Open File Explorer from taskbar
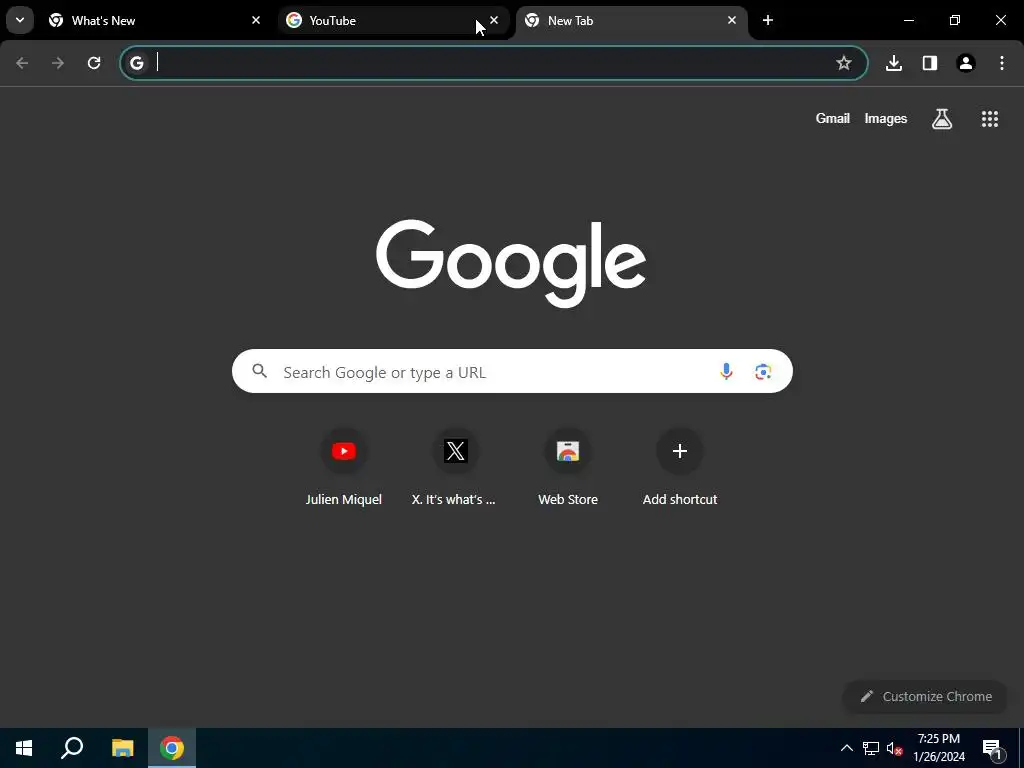 click(122, 748)
